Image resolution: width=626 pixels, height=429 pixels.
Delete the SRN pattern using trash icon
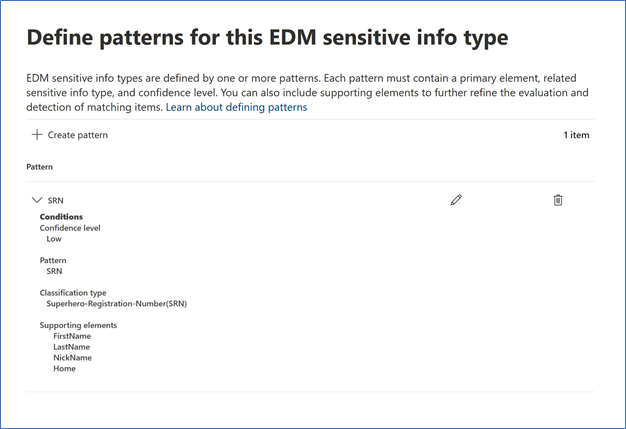click(558, 200)
